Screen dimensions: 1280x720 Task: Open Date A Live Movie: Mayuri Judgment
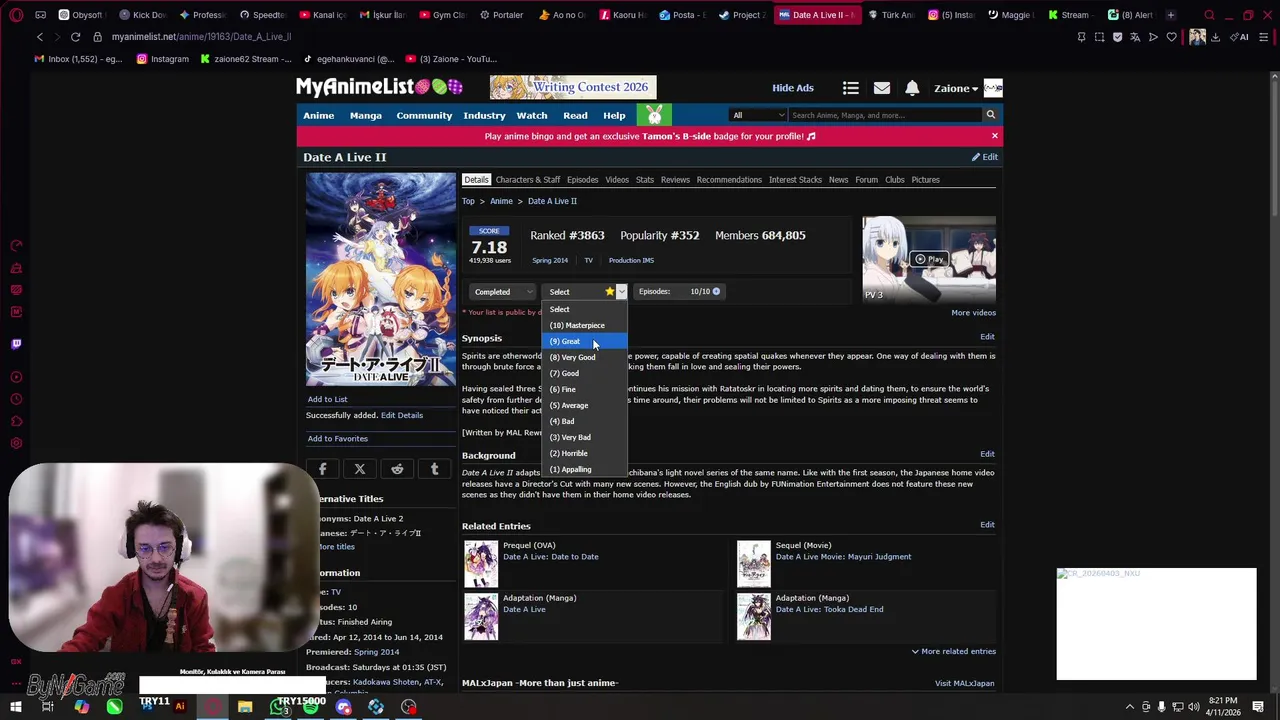[x=844, y=557]
